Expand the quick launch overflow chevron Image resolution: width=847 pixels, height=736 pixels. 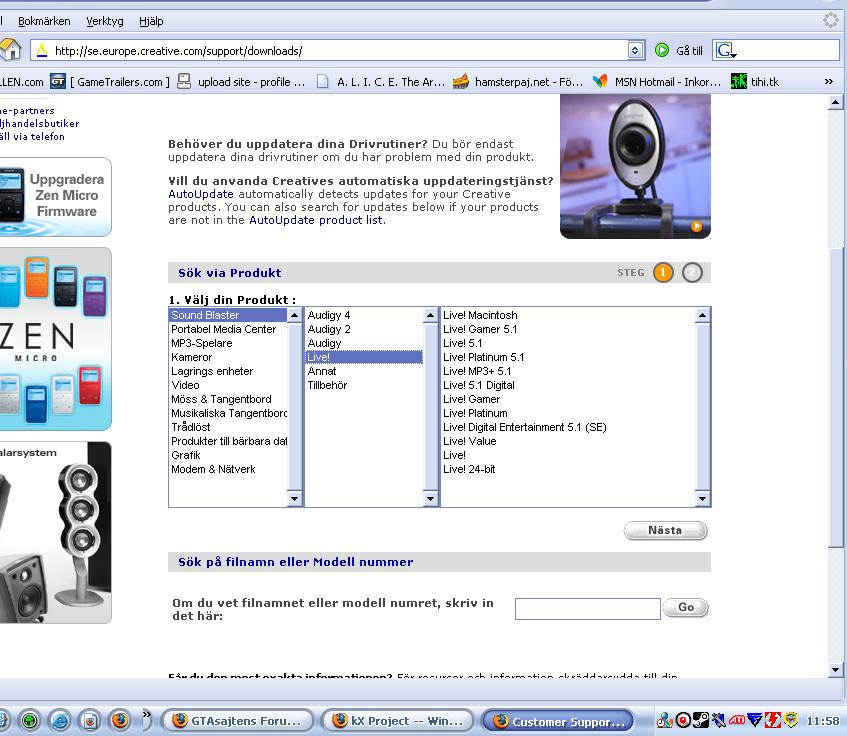click(146, 714)
